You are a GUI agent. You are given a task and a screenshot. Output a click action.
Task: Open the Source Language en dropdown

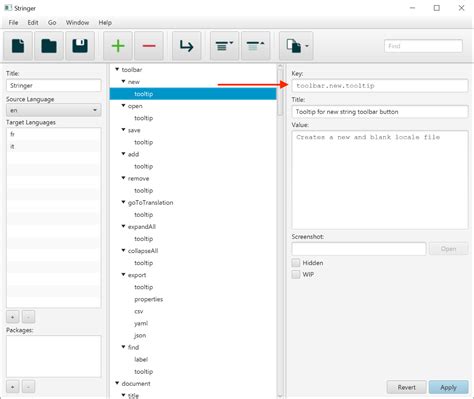(53, 110)
